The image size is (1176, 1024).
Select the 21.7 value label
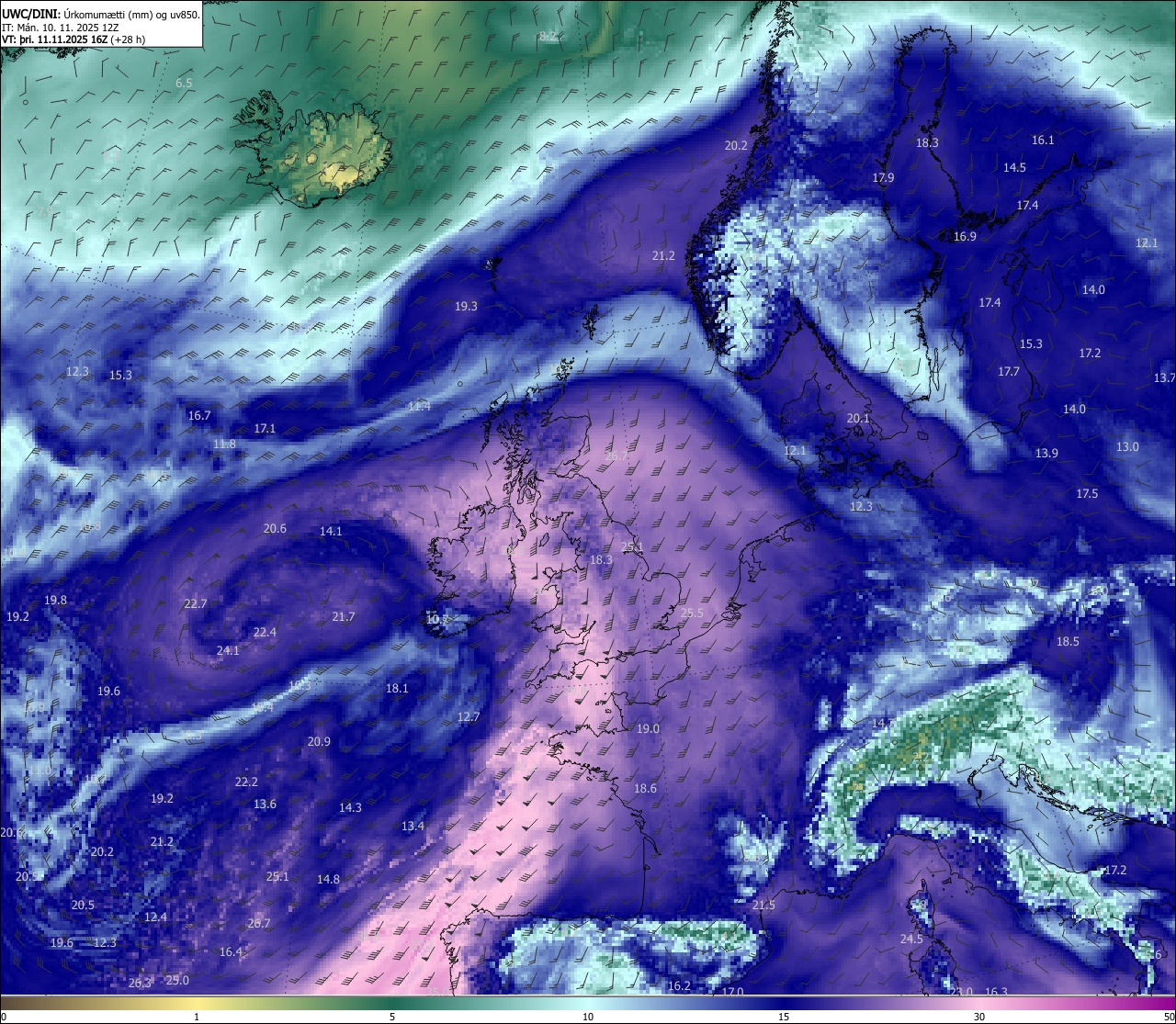tap(344, 617)
